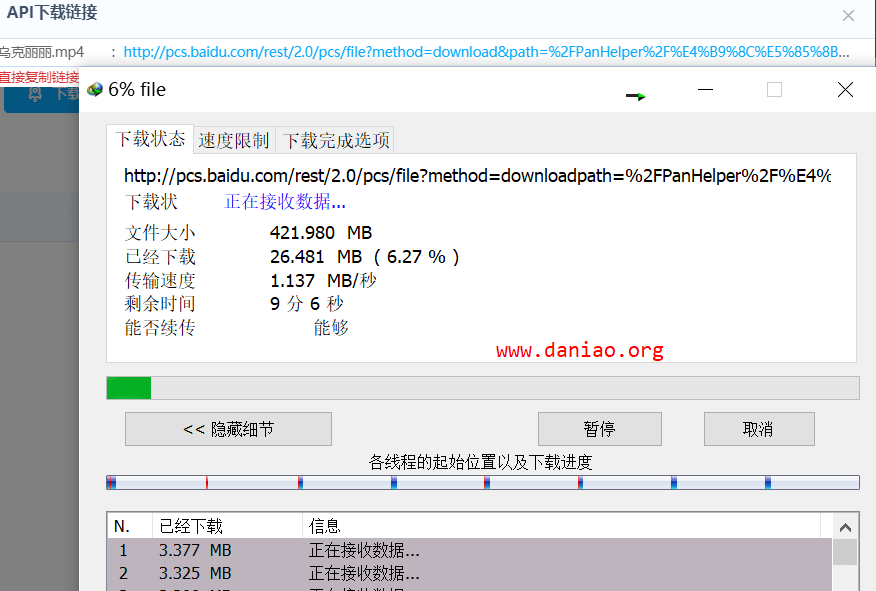Click the << 隐藏细节 button
This screenshot has width=876, height=591.
coord(228,429)
